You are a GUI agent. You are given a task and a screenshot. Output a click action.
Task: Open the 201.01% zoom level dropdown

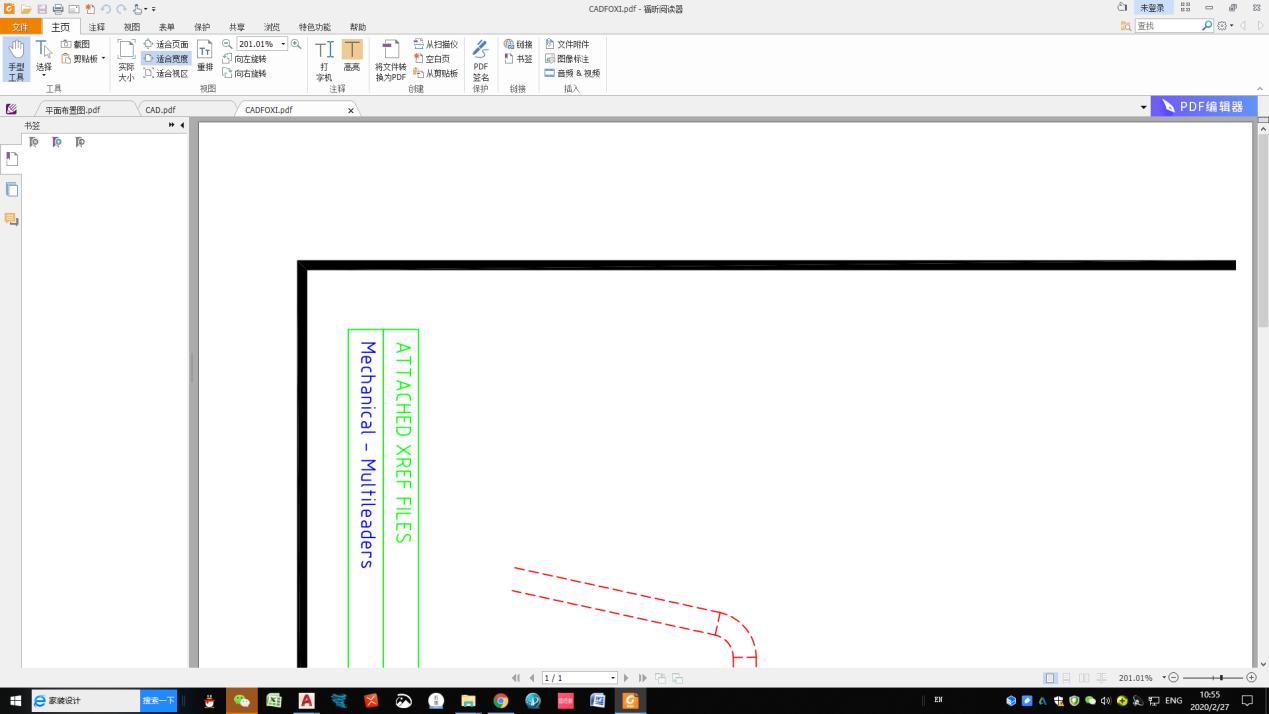284,44
